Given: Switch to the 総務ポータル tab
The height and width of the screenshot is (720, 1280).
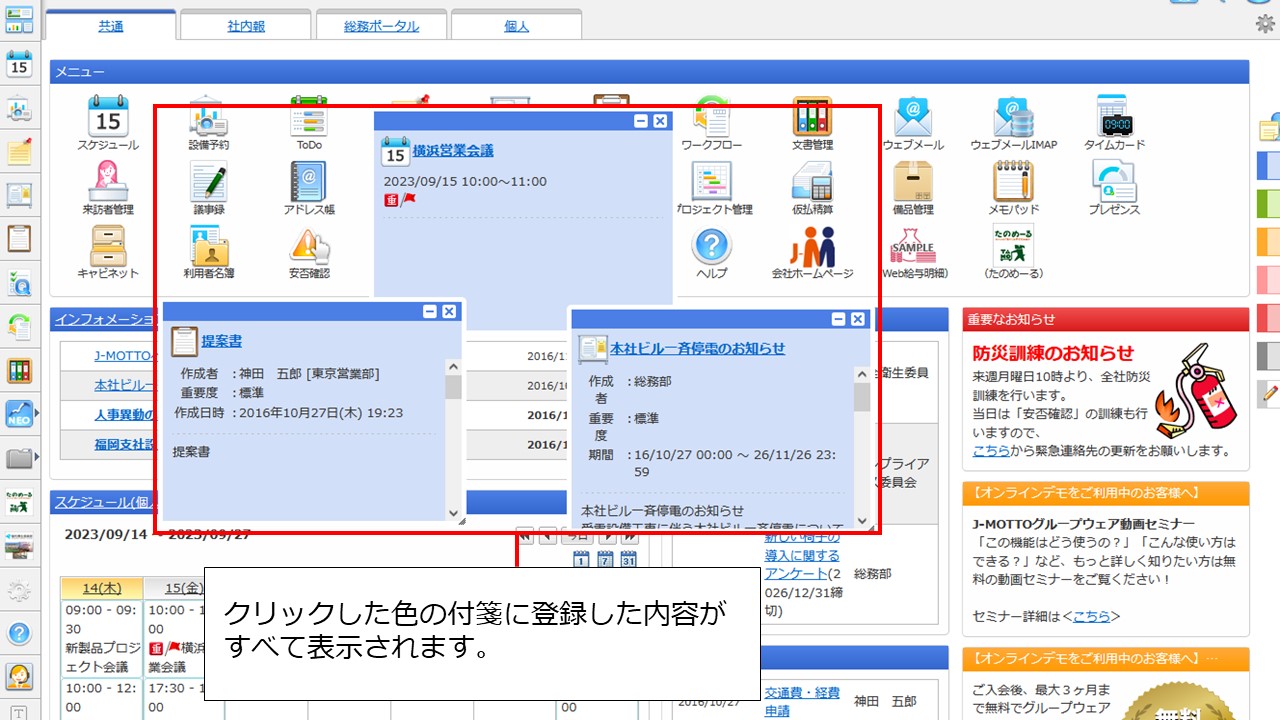Looking at the screenshot, I should click(381, 26).
